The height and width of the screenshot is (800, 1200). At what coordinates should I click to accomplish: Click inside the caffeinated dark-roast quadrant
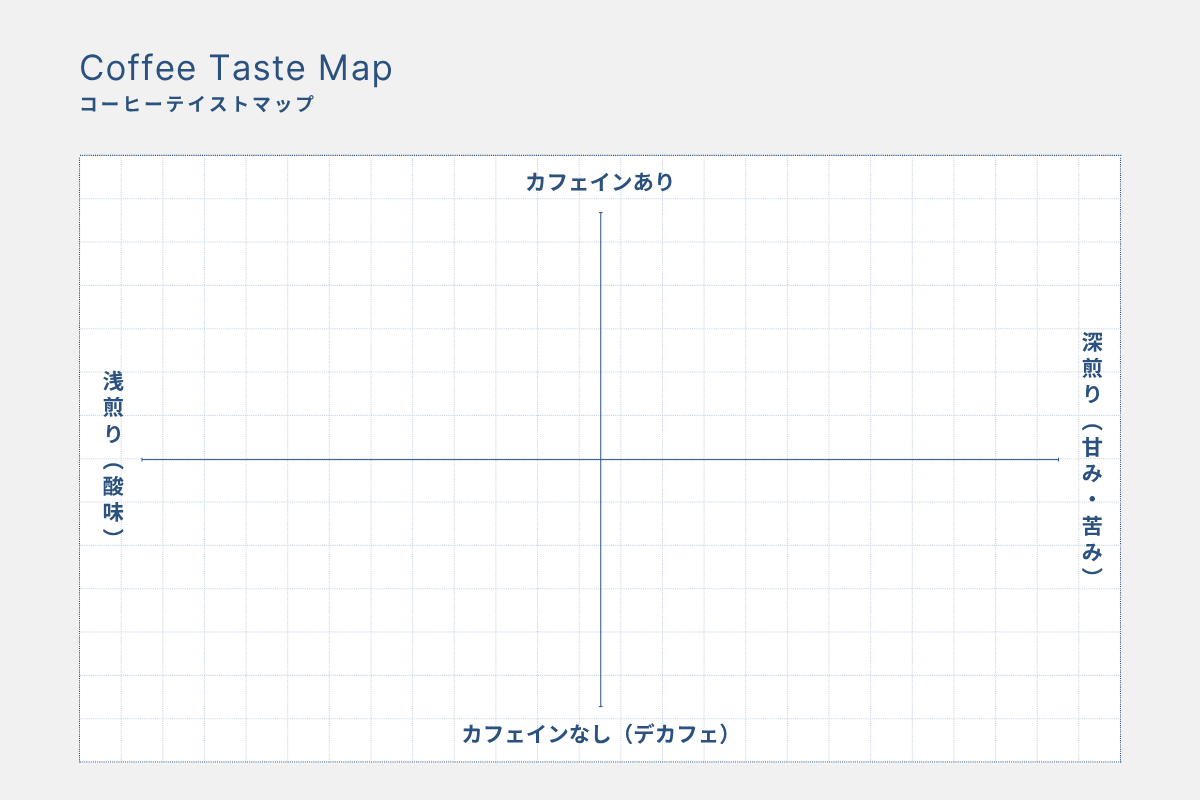pyautogui.click(x=830, y=335)
